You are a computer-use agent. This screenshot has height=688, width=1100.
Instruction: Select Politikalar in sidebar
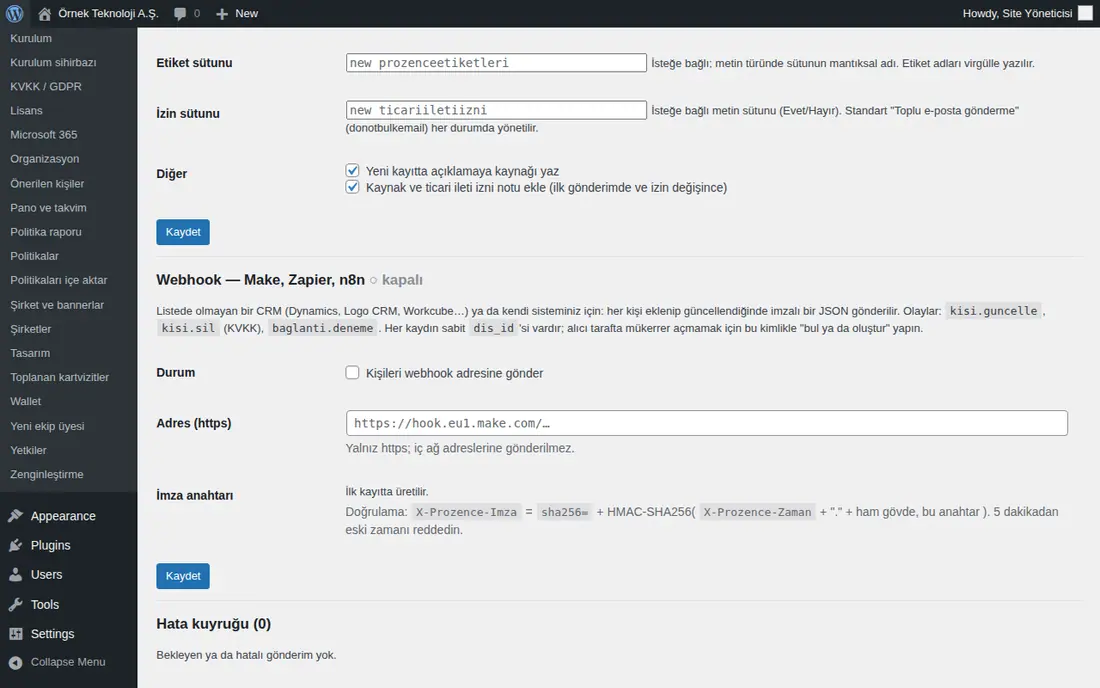(34, 256)
